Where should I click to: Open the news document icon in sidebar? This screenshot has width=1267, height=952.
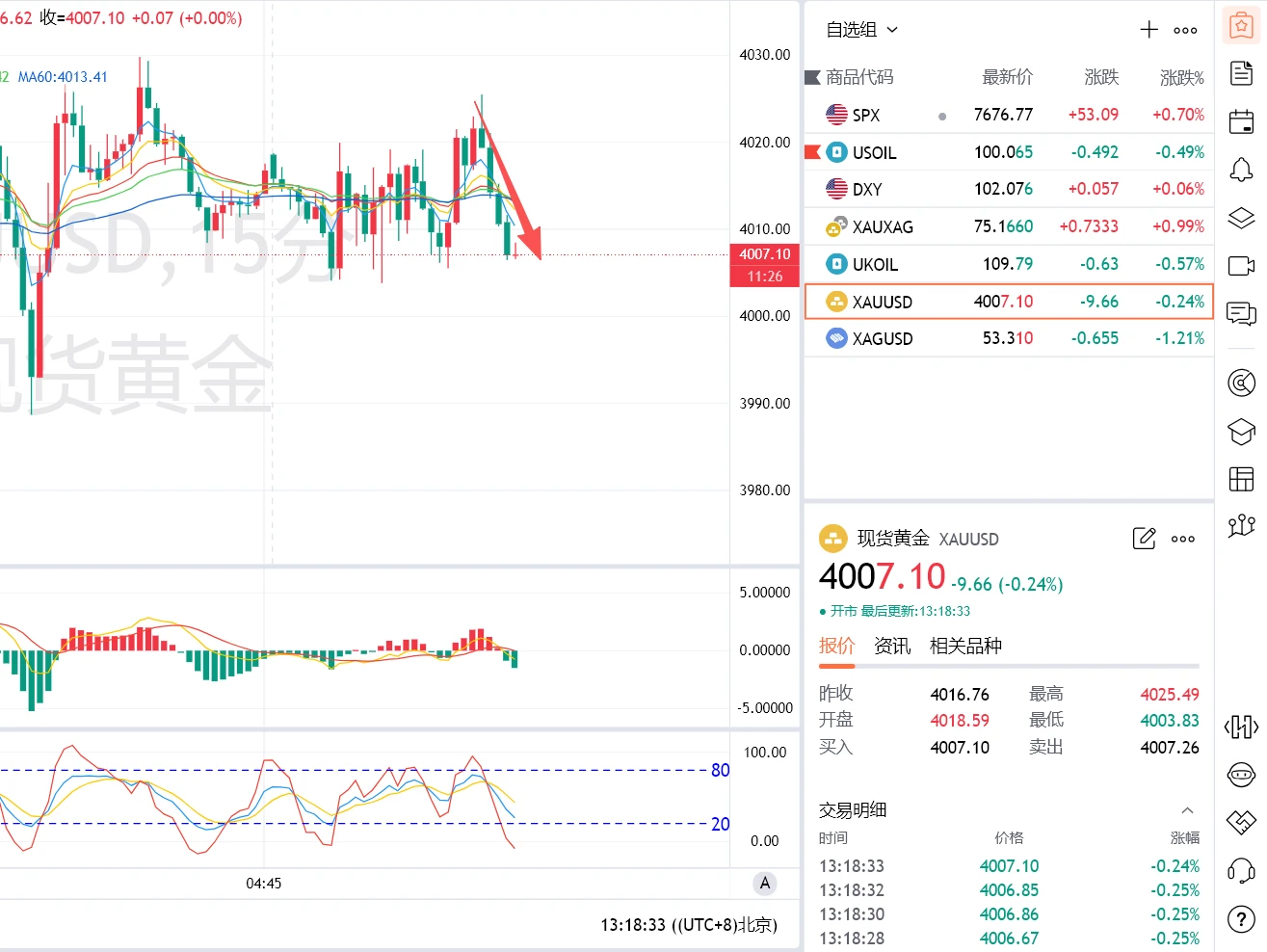click(x=1241, y=73)
